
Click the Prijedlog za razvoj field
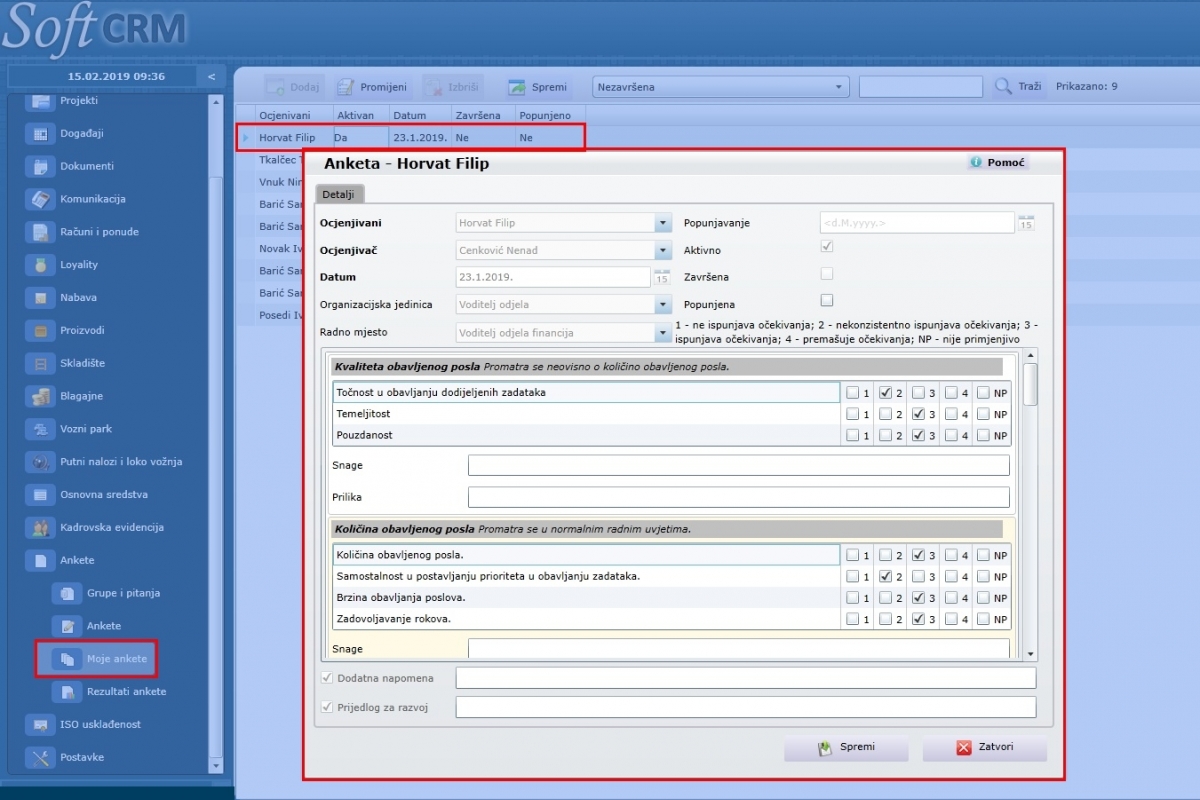(x=746, y=707)
